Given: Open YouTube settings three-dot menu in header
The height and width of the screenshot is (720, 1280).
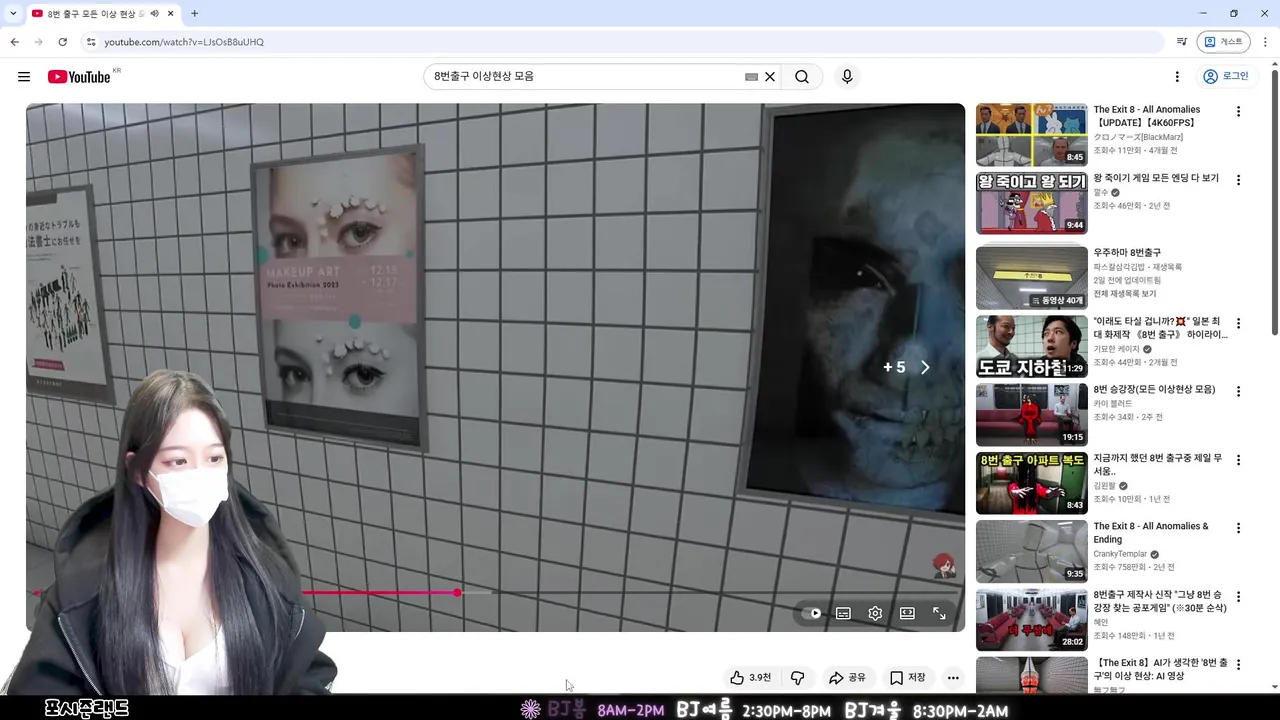Looking at the screenshot, I should point(1177,77).
